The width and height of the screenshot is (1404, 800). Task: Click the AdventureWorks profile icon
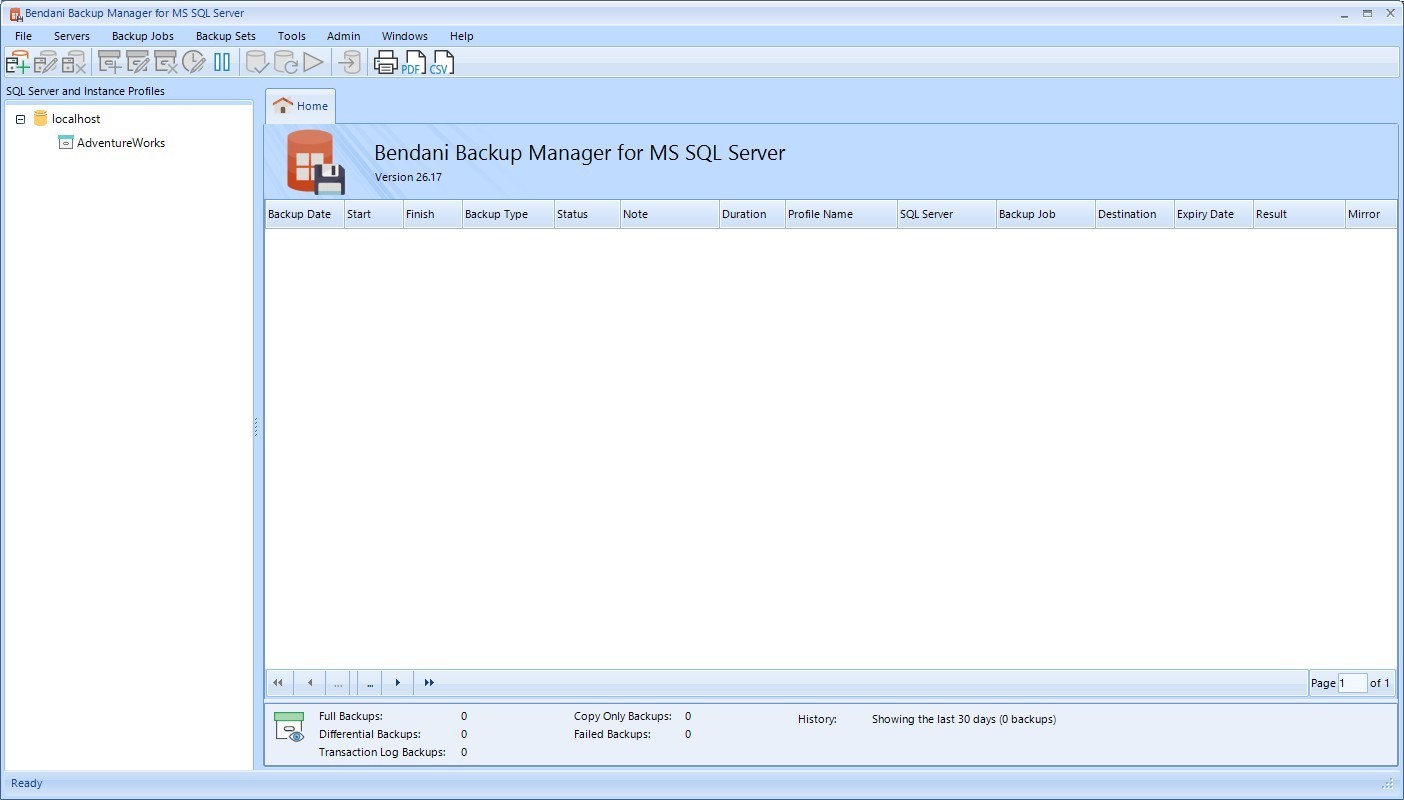pos(66,143)
